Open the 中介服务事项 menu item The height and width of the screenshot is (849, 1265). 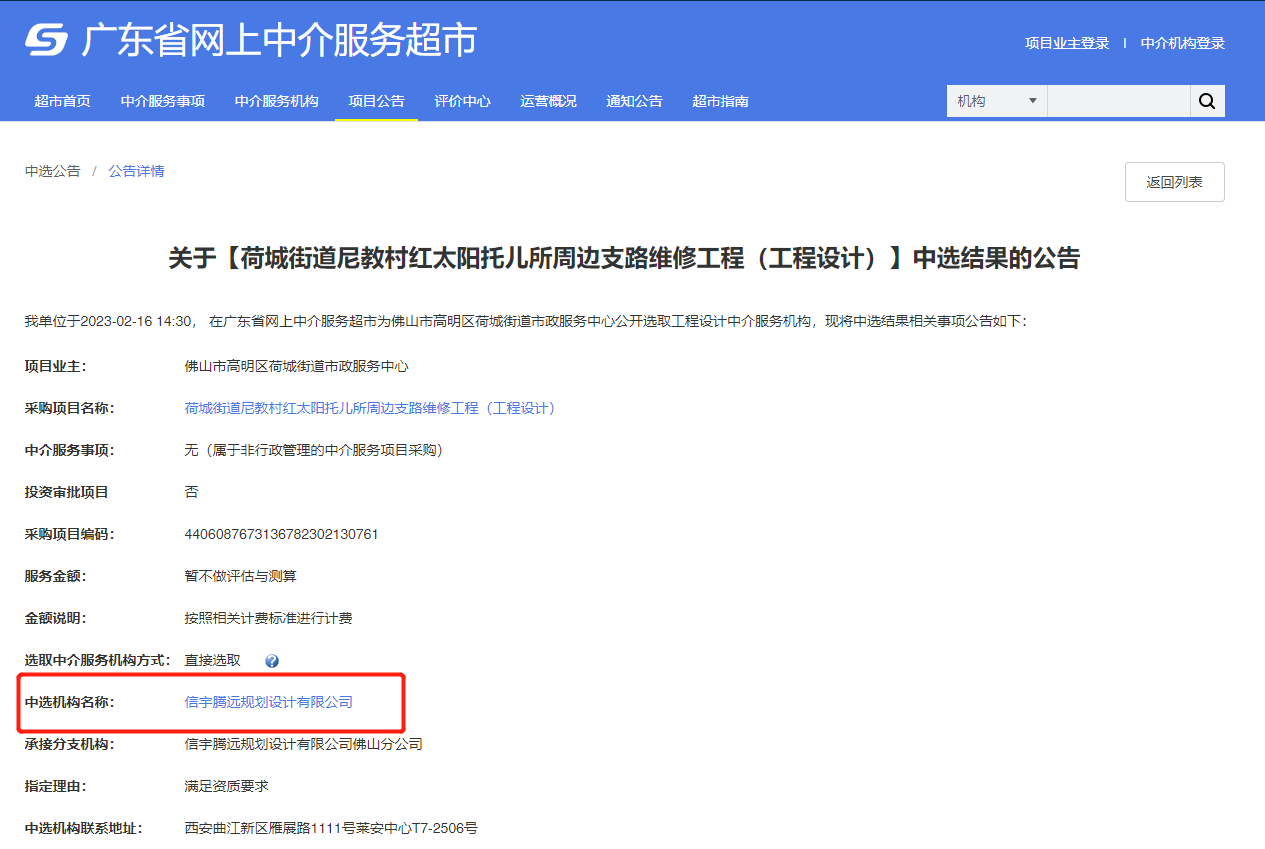tap(162, 100)
